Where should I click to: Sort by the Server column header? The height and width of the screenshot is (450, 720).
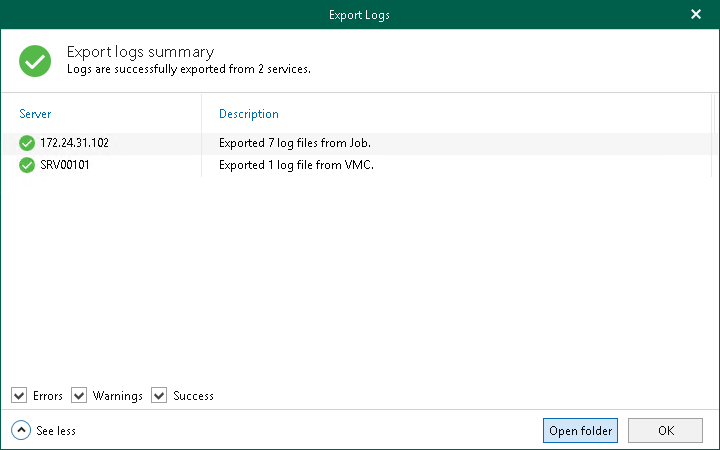36,114
